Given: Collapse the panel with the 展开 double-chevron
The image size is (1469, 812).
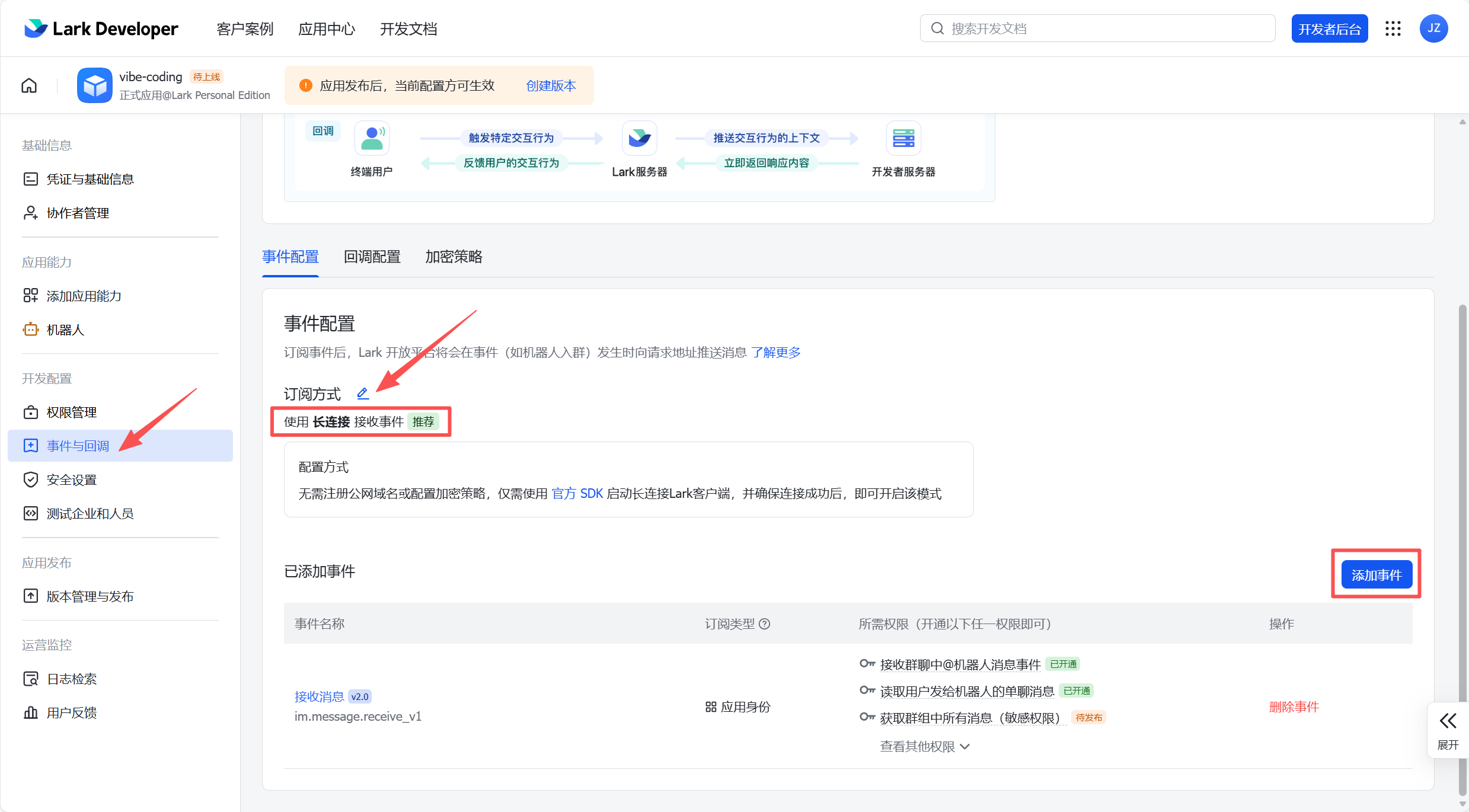Looking at the screenshot, I should pyautogui.click(x=1447, y=721).
